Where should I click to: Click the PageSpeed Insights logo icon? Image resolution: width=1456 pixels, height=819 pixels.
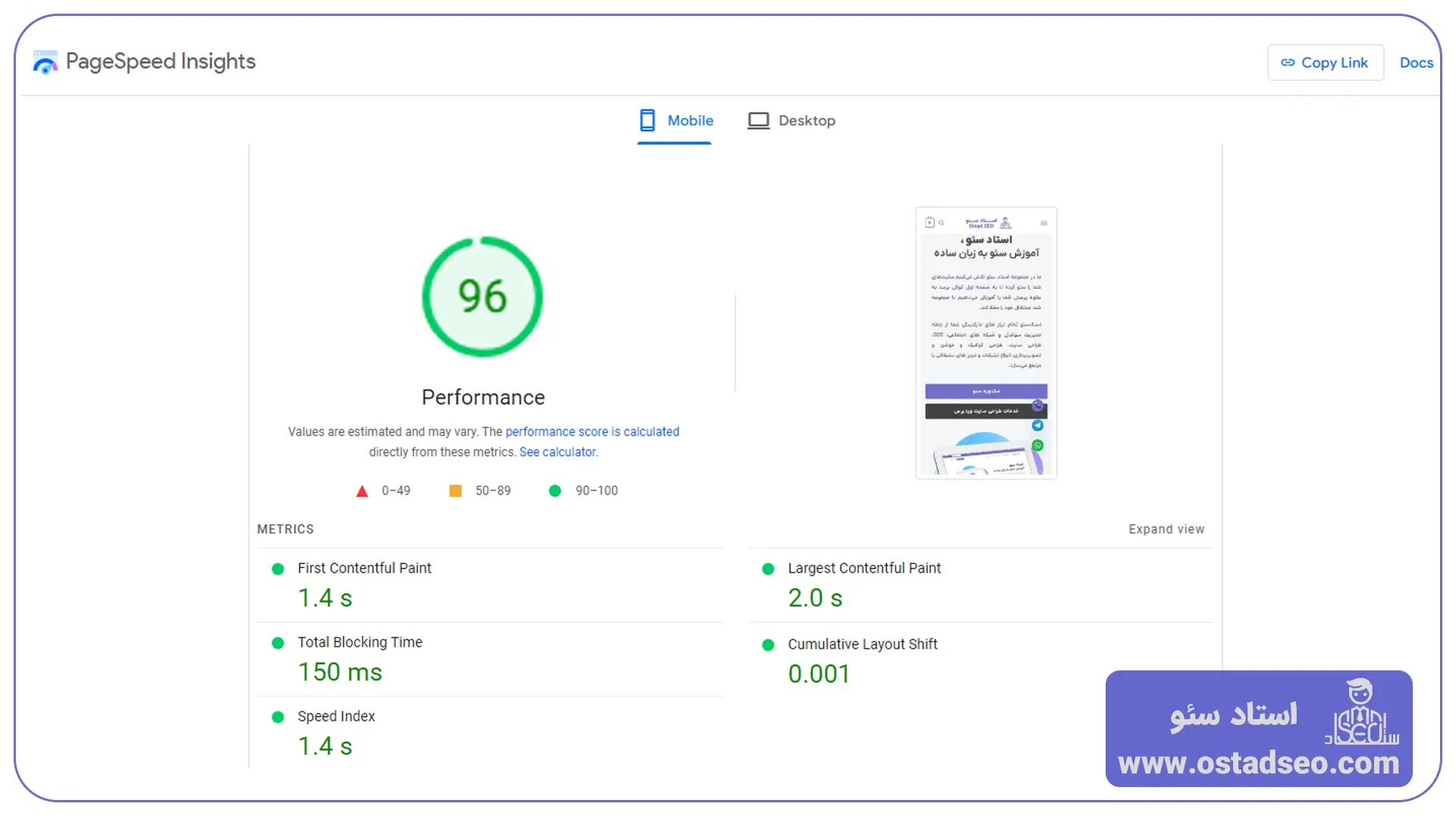click(45, 62)
